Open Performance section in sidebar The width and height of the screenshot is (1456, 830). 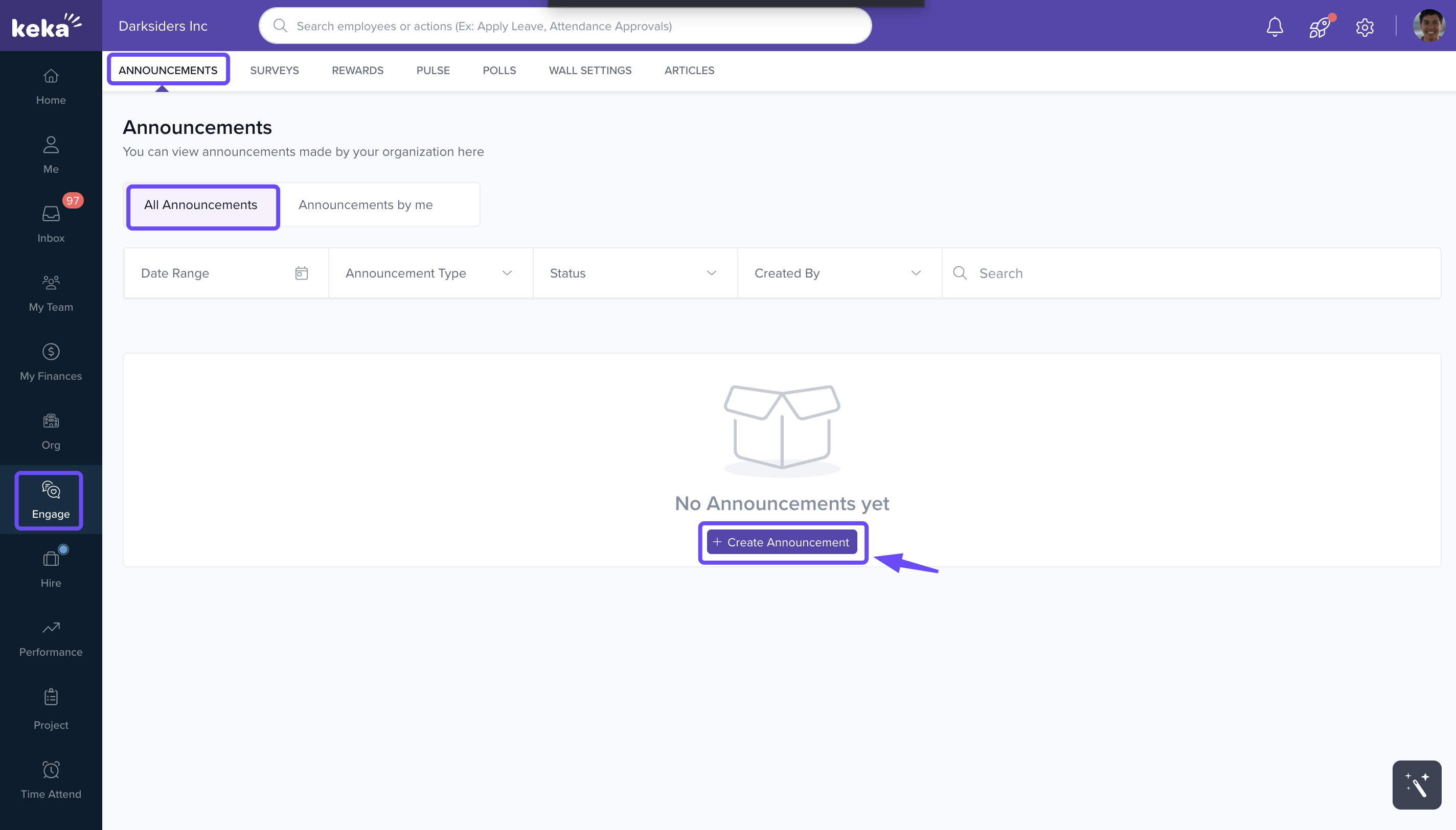tap(51, 638)
